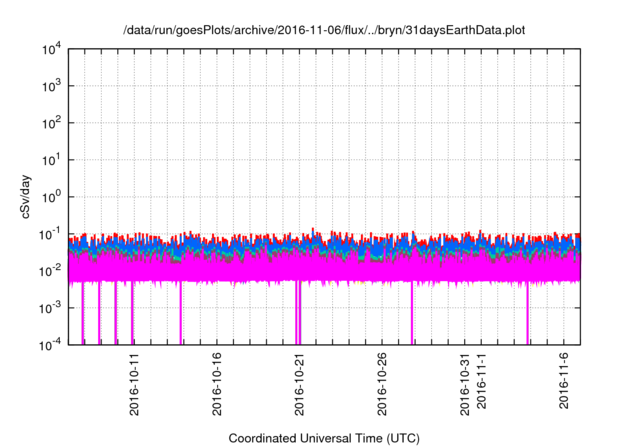Click the magenta dropout spike near 2016-11-04
Viewport: 640px width, 448px height.
pyautogui.click(x=527, y=313)
